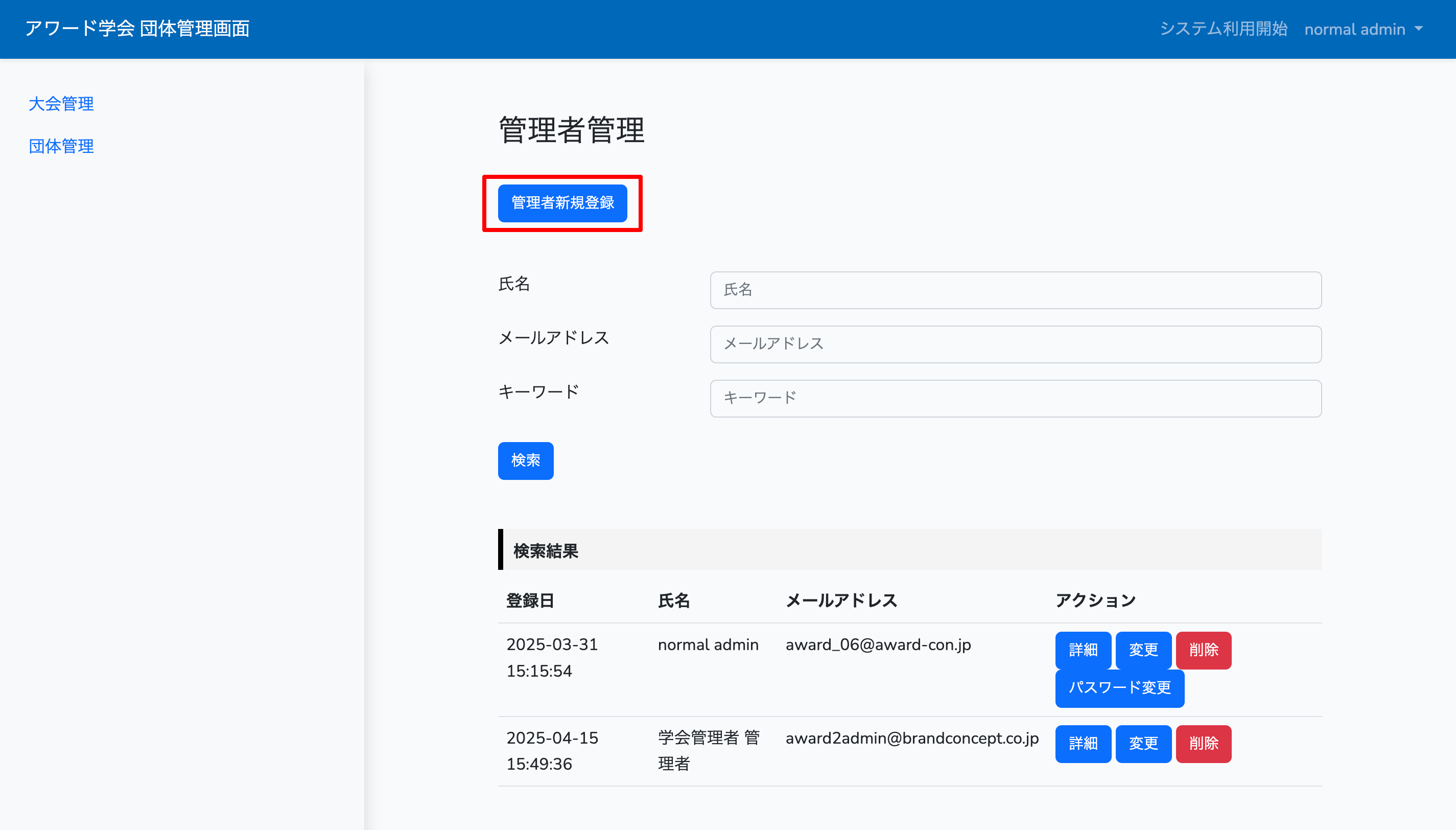
Task: Focus the メールアドレス input field
Action: point(1015,344)
